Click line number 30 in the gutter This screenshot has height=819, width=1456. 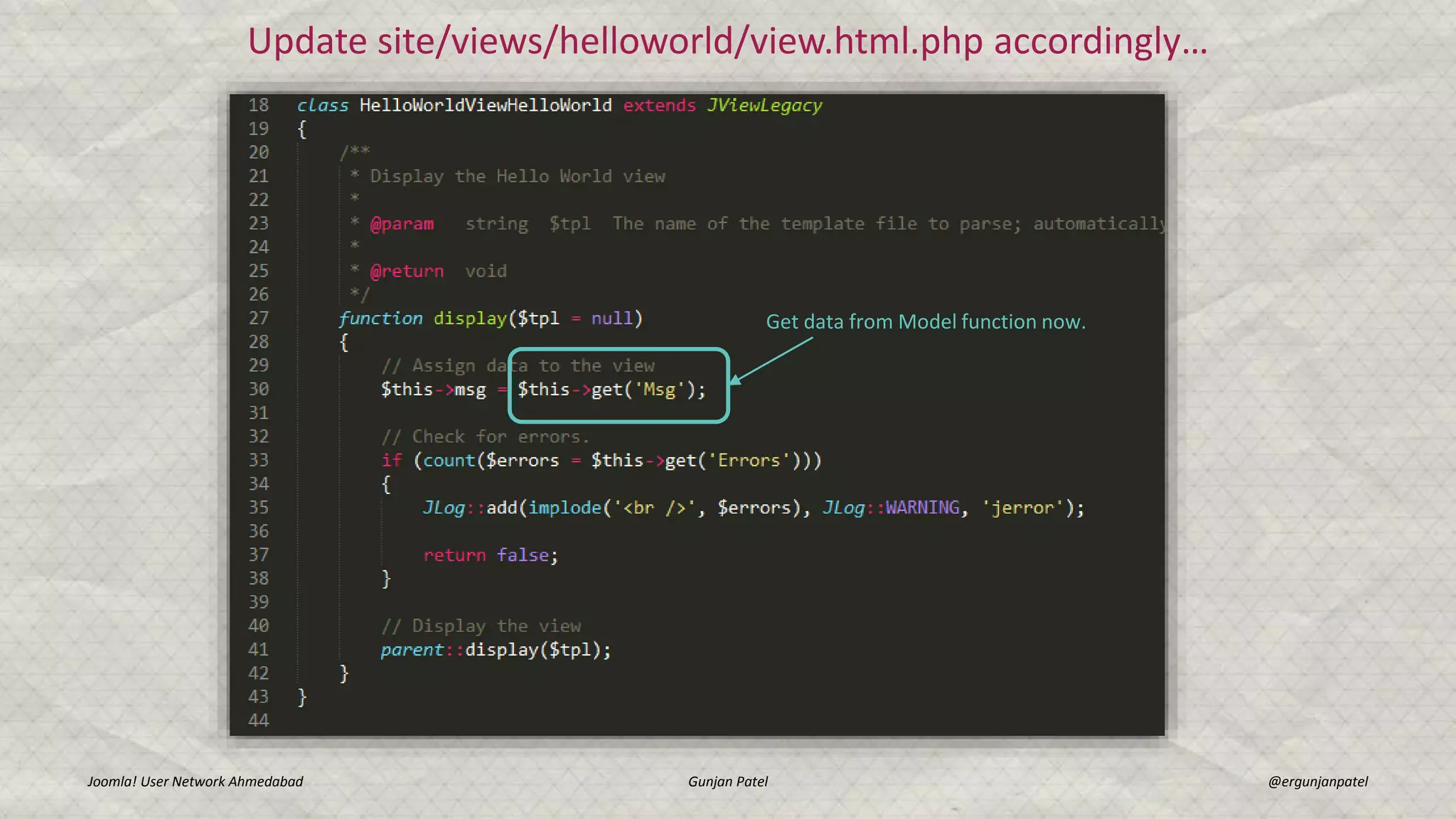click(x=259, y=390)
